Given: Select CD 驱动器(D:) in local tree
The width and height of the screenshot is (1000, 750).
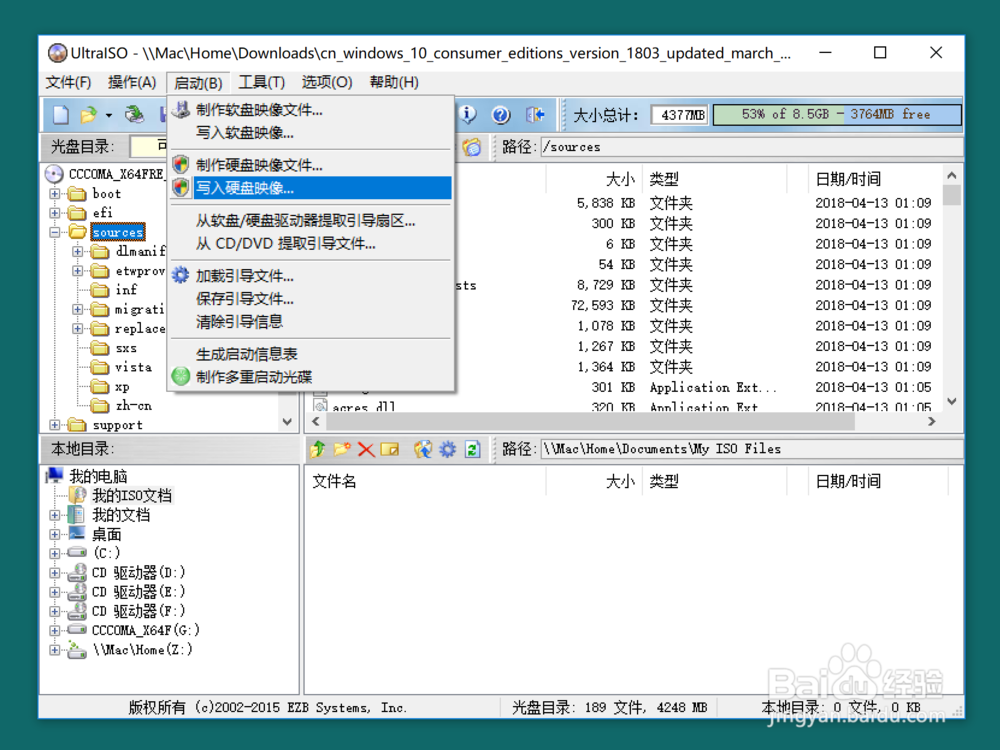Looking at the screenshot, I should pyautogui.click(x=138, y=573).
